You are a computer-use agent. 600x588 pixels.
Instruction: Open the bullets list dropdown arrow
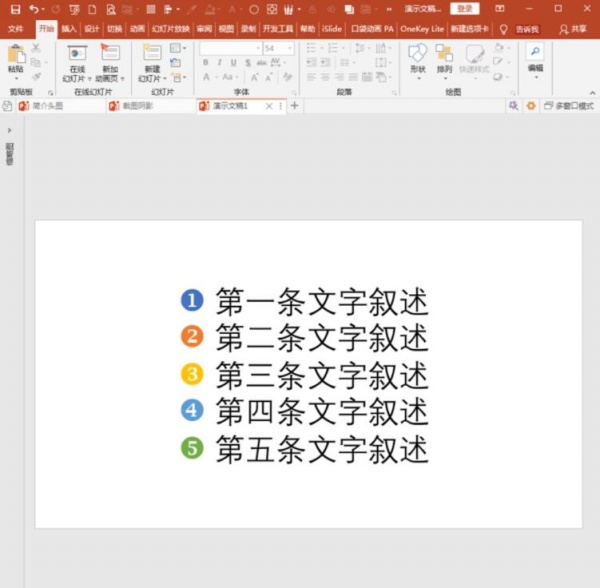[x=321, y=48]
